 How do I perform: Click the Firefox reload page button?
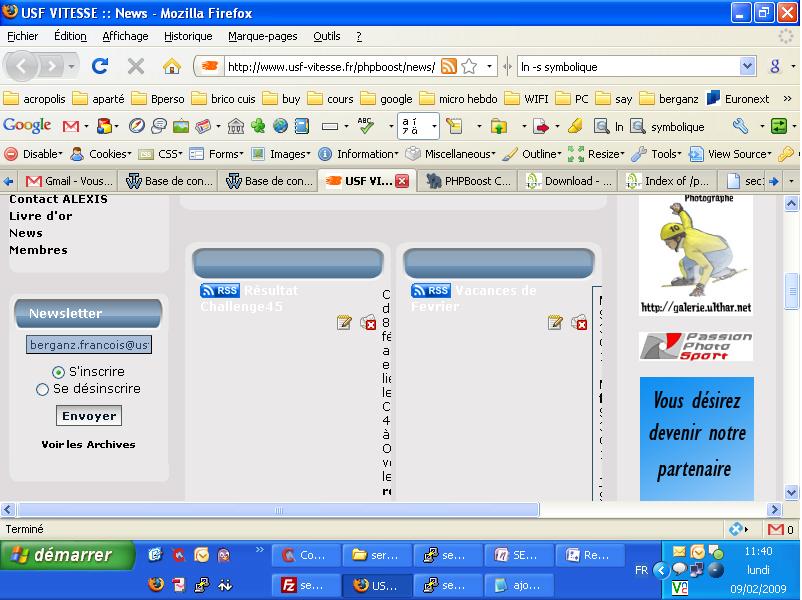(x=99, y=66)
